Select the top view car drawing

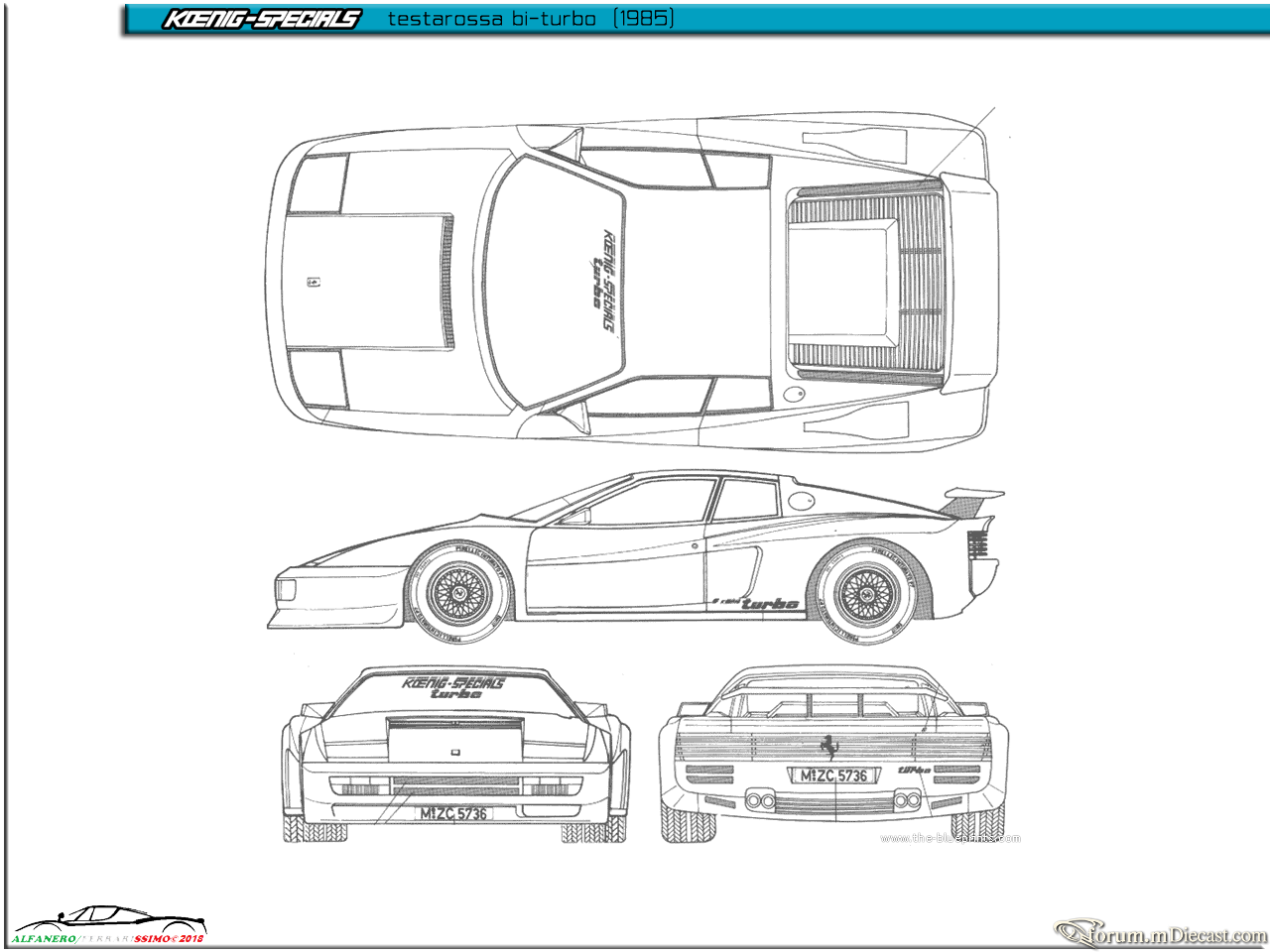point(632,282)
